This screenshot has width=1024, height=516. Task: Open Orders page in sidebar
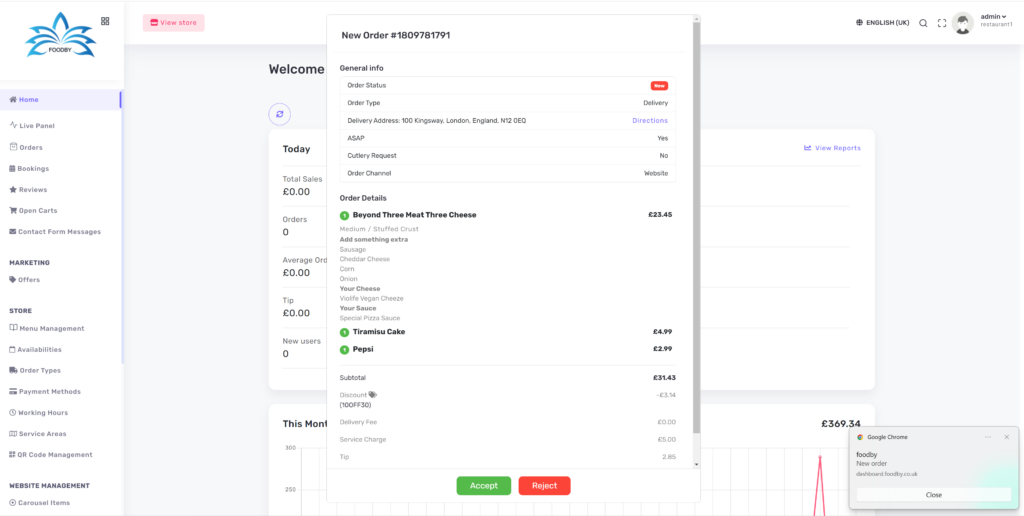pyautogui.click(x=30, y=147)
